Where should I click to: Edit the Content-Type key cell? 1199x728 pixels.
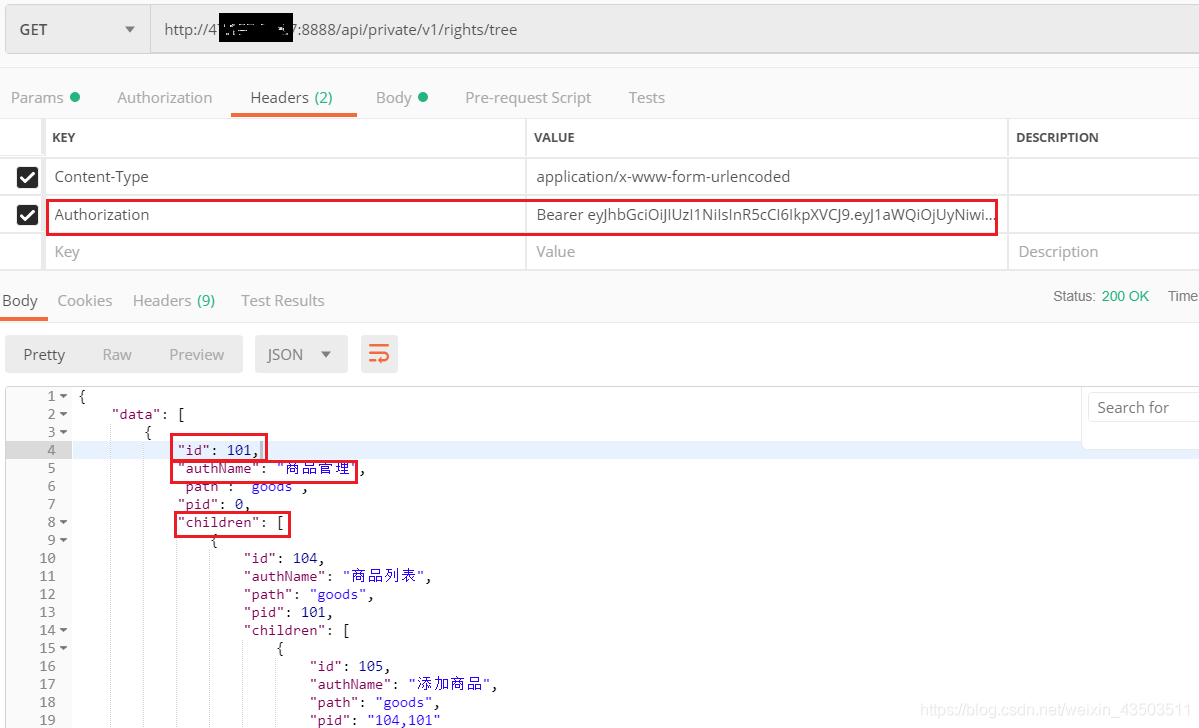(285, 177)
